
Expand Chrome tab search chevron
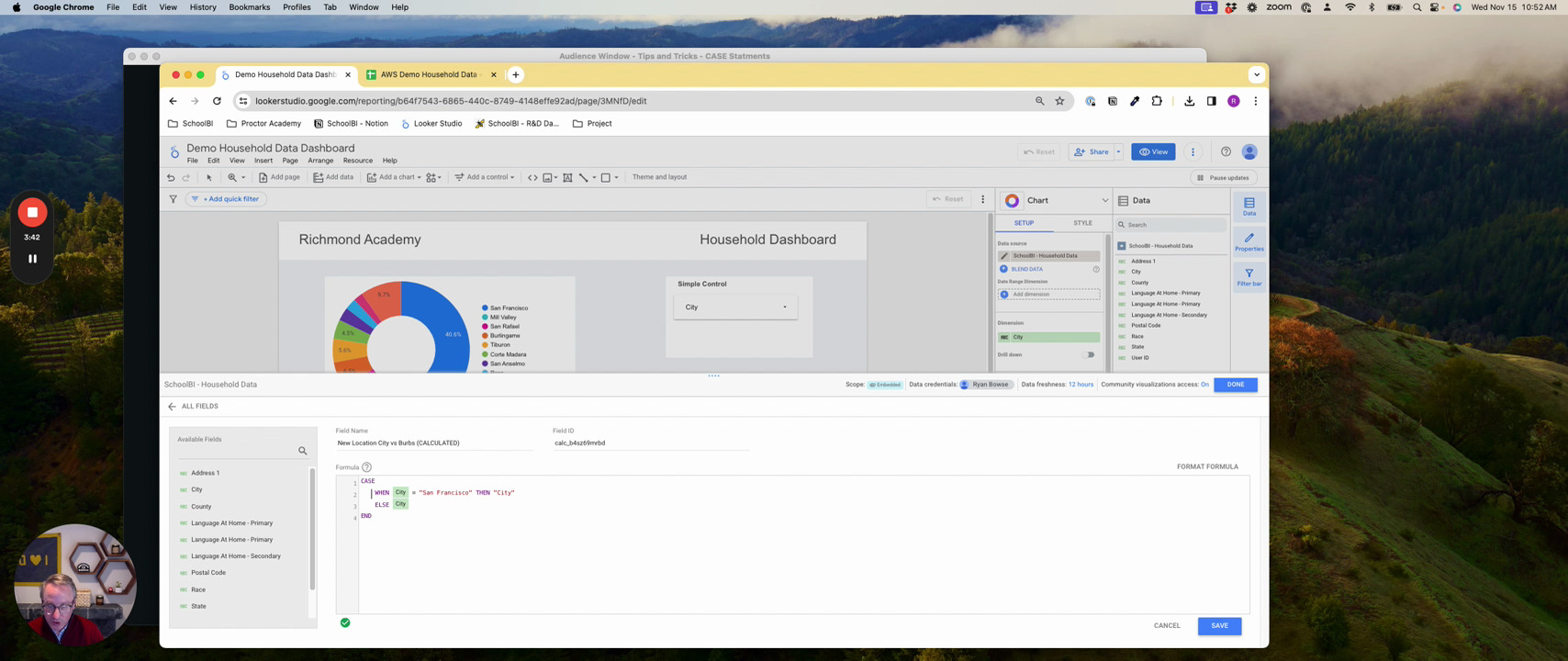[1256, 74]
